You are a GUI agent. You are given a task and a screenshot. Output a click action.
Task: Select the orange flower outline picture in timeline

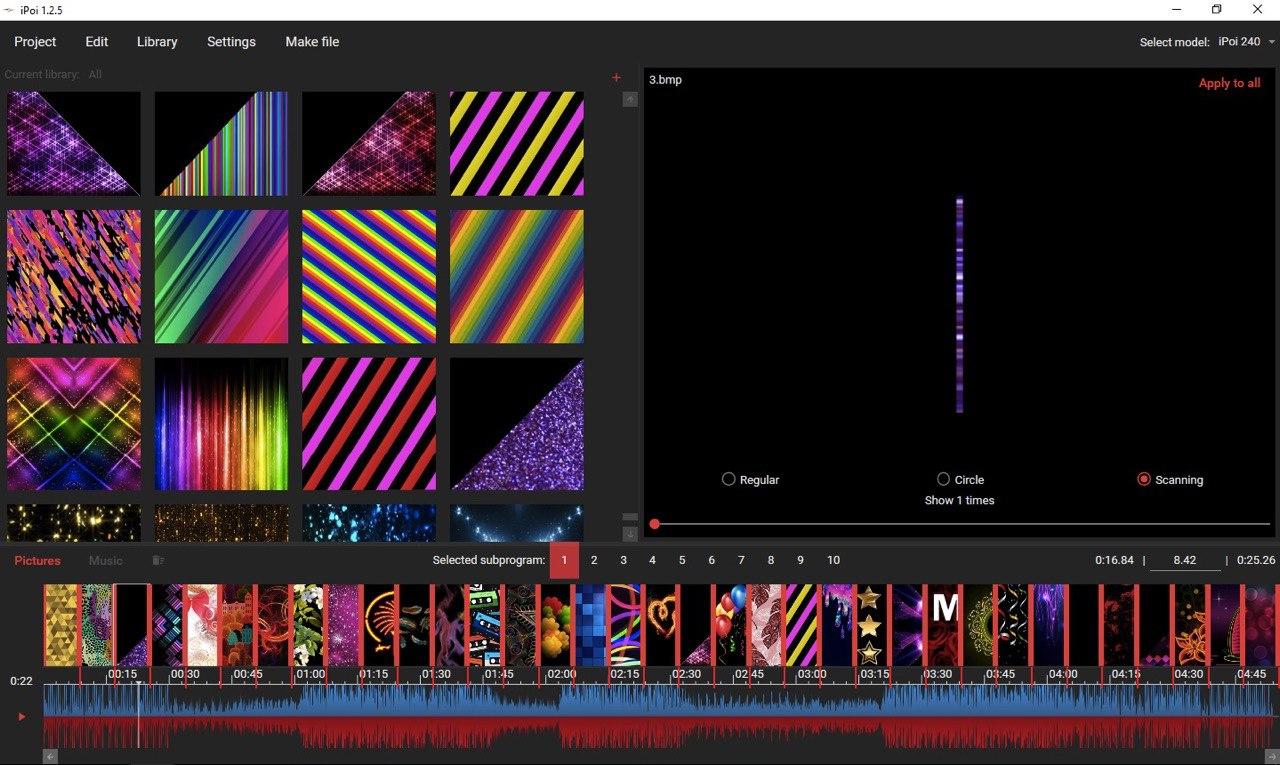(1190, 626)
